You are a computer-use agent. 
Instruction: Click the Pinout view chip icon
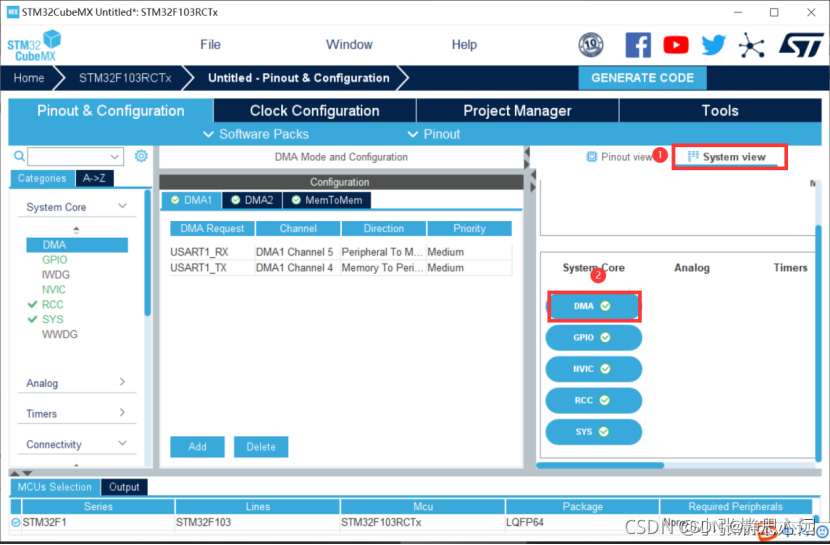591,157
